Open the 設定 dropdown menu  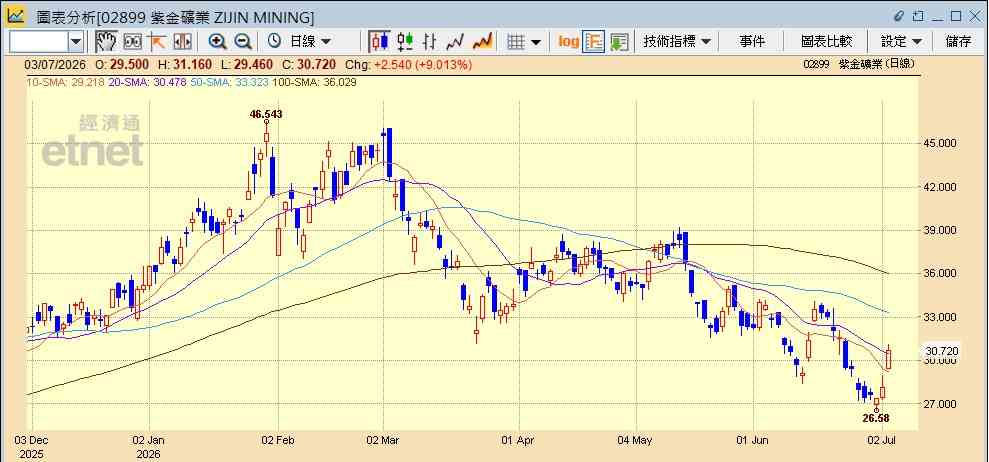click(x=901, y=42)
